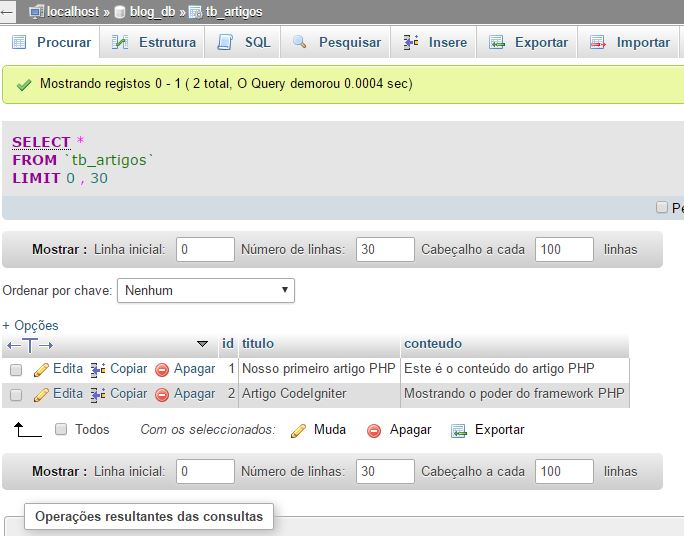Open the Procurar tab
The height and width of the screenshot is (536, 684).
(x=51, y=42)
